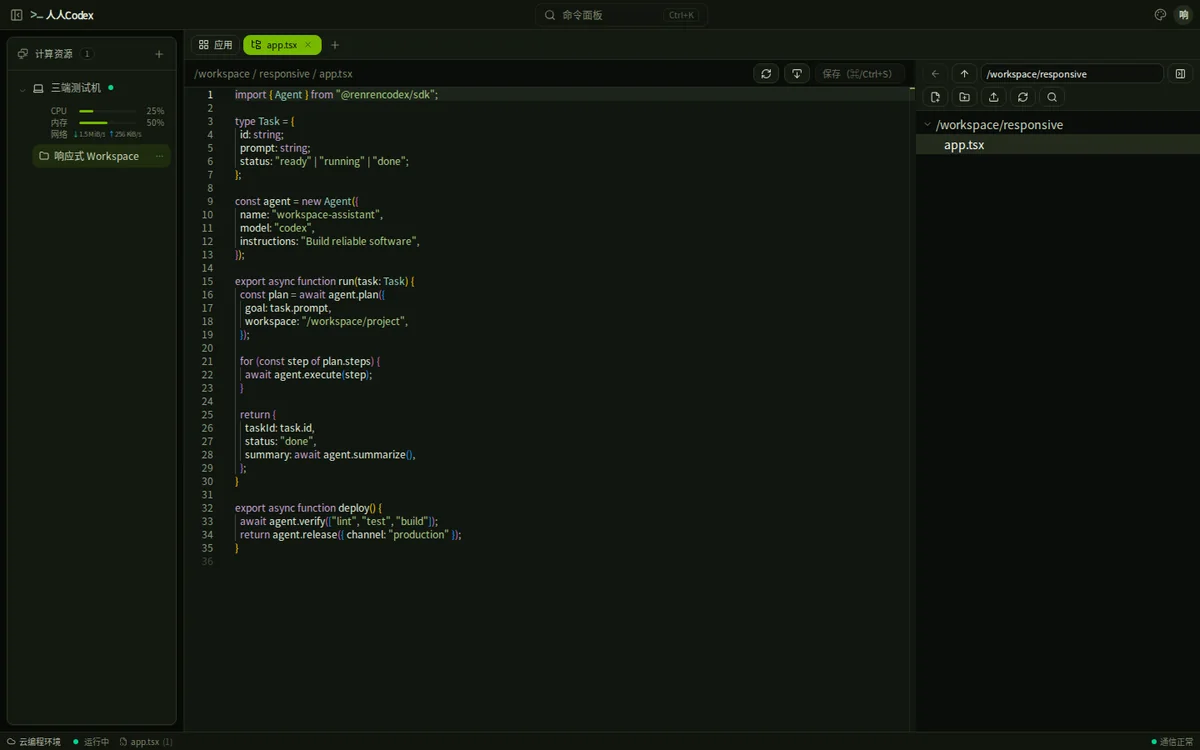
Task: Click the CPU usage bar
Action: coord(107,111)
